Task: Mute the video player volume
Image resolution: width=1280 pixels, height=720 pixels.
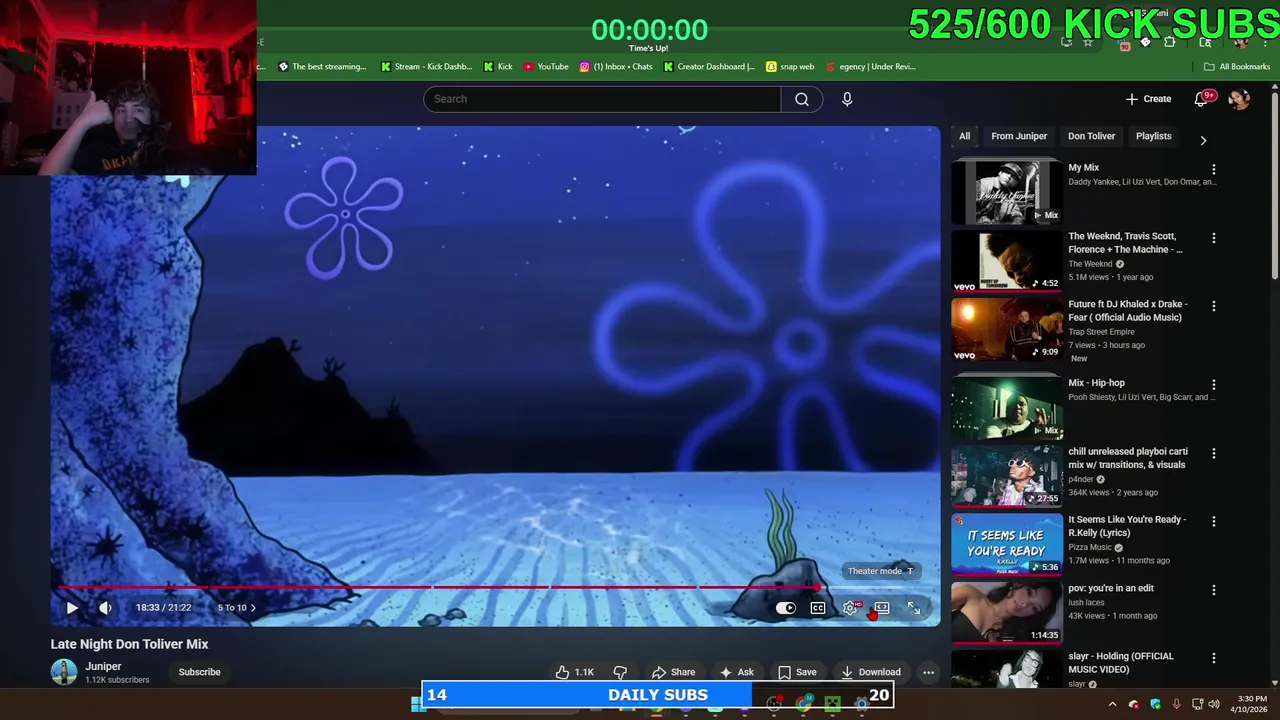Action: point(105,607)
